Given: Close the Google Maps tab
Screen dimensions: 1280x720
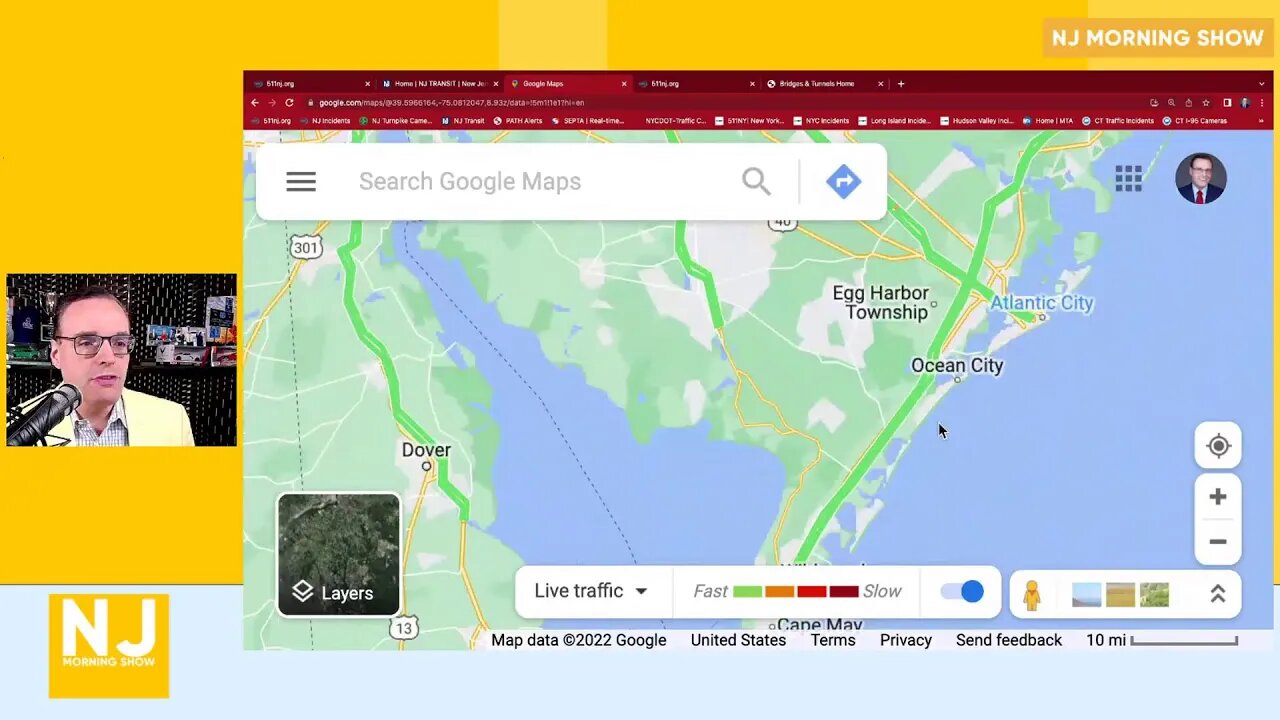Looking at the screenshot, I should tap(624, 84).
